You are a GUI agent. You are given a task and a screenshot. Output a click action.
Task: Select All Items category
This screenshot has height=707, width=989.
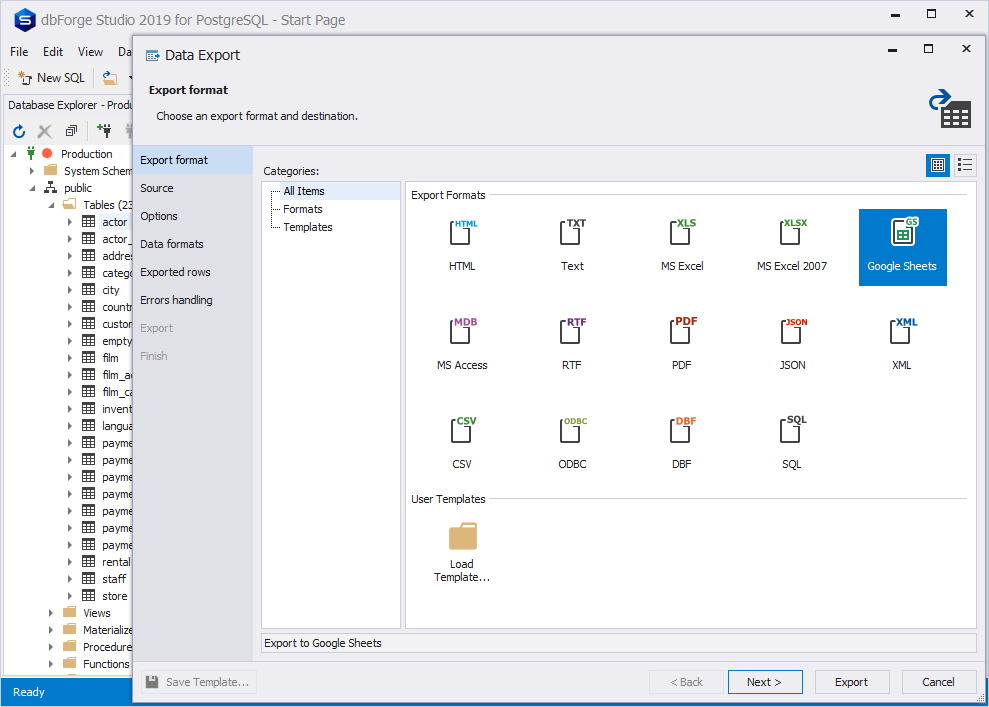pos(303,191)
